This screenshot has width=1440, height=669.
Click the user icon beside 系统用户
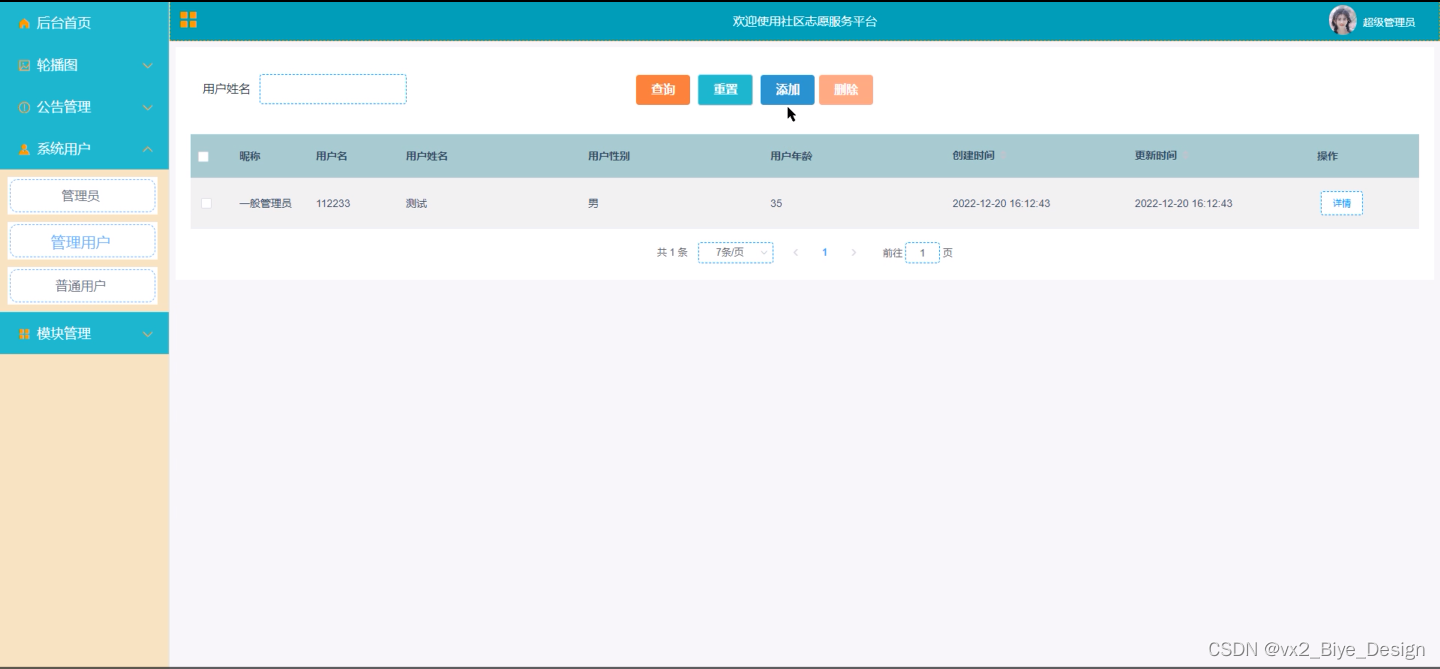(25, 149)
